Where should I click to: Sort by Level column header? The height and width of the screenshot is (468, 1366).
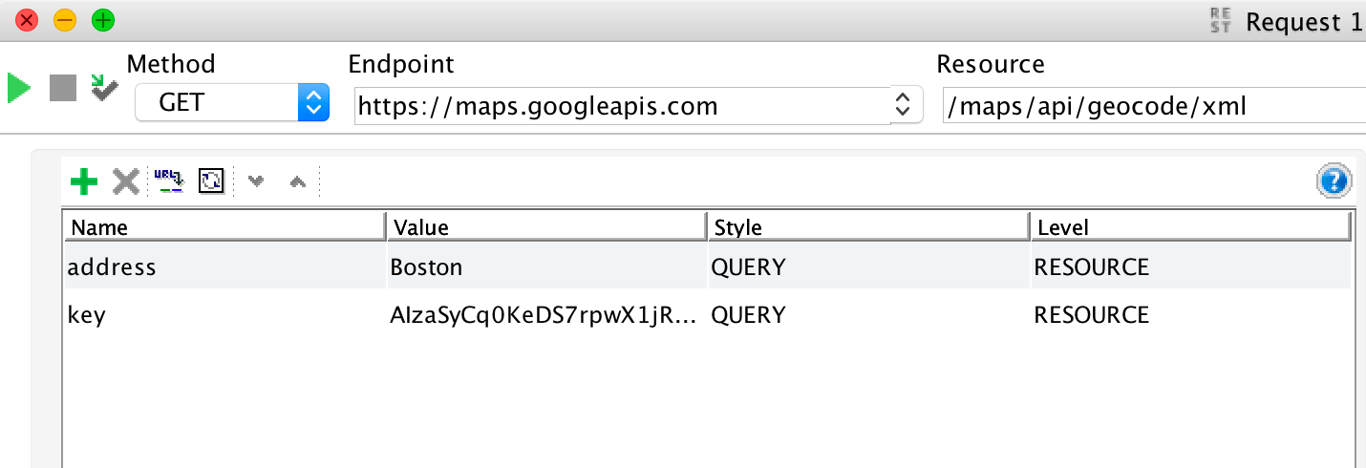coord(1191,227)
